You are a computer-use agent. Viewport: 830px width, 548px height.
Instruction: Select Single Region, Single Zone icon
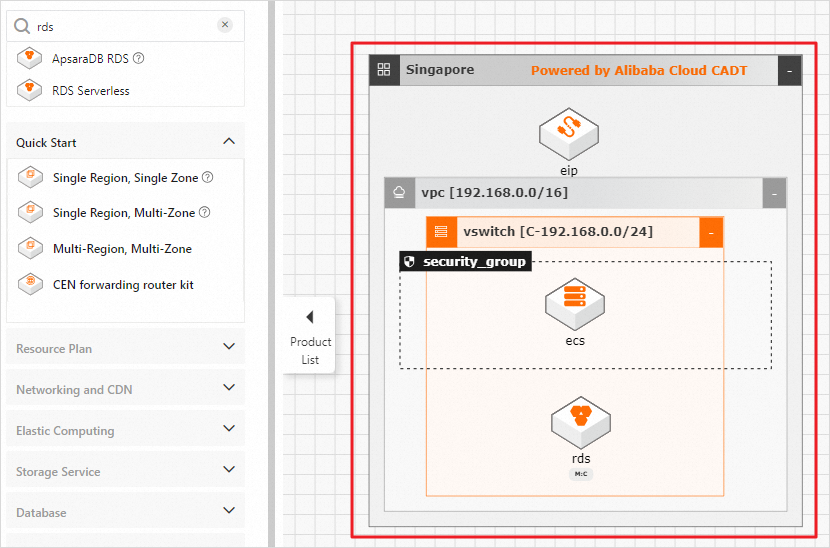(x=31, y=177)
